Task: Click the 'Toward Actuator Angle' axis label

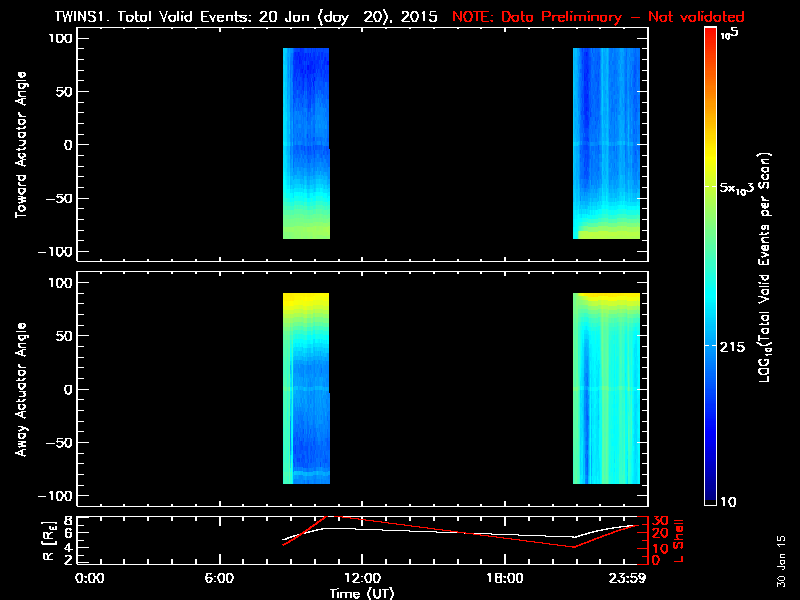Action: pyautogui.click(x=21, y=145)
